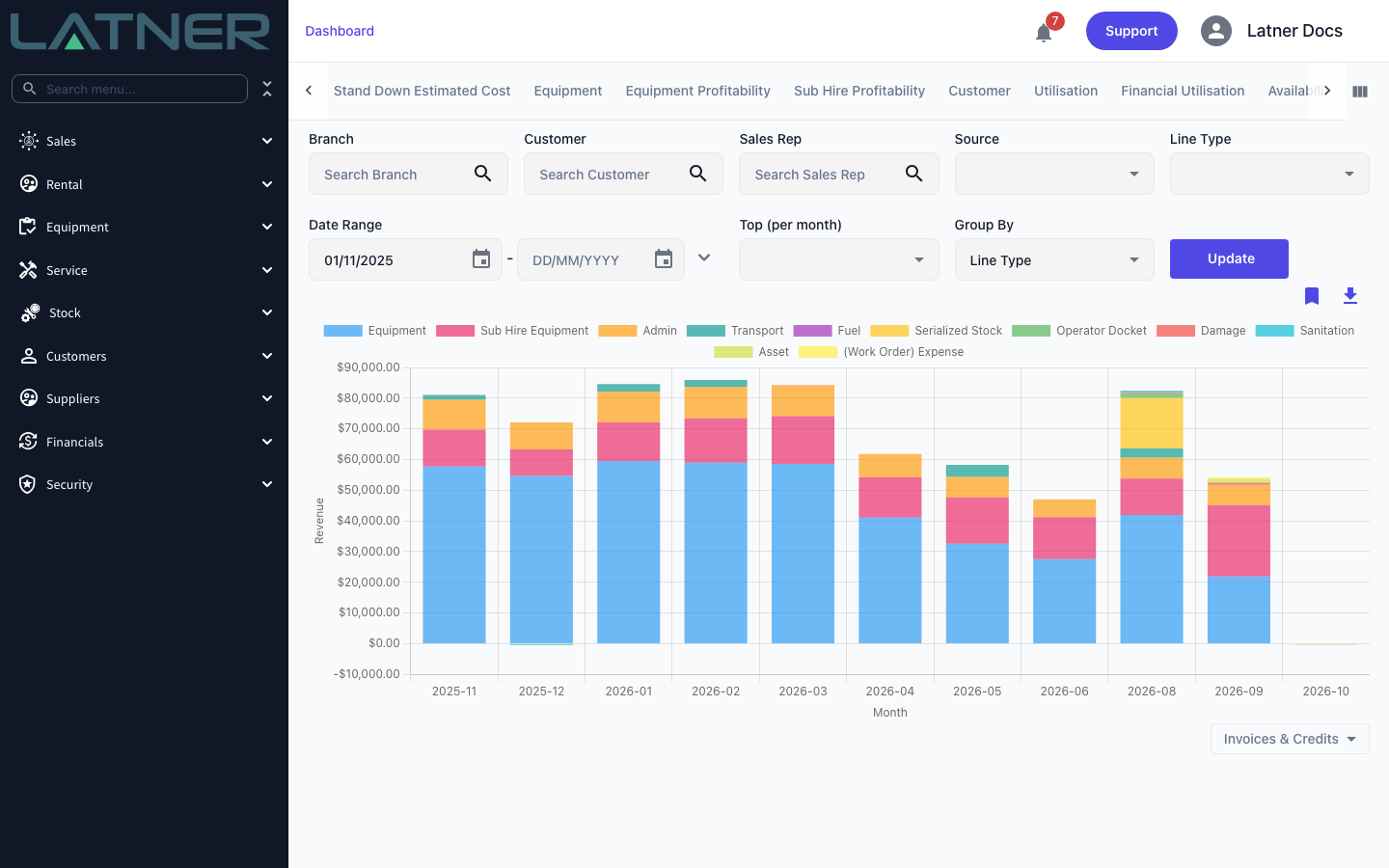Click the Support button
The image size is (1389, 868).
tap(1131, 31)
